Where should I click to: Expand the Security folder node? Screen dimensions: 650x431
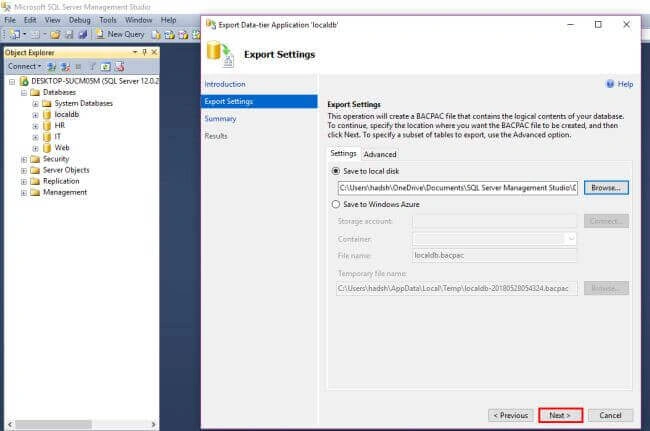[x=24, y=160]
